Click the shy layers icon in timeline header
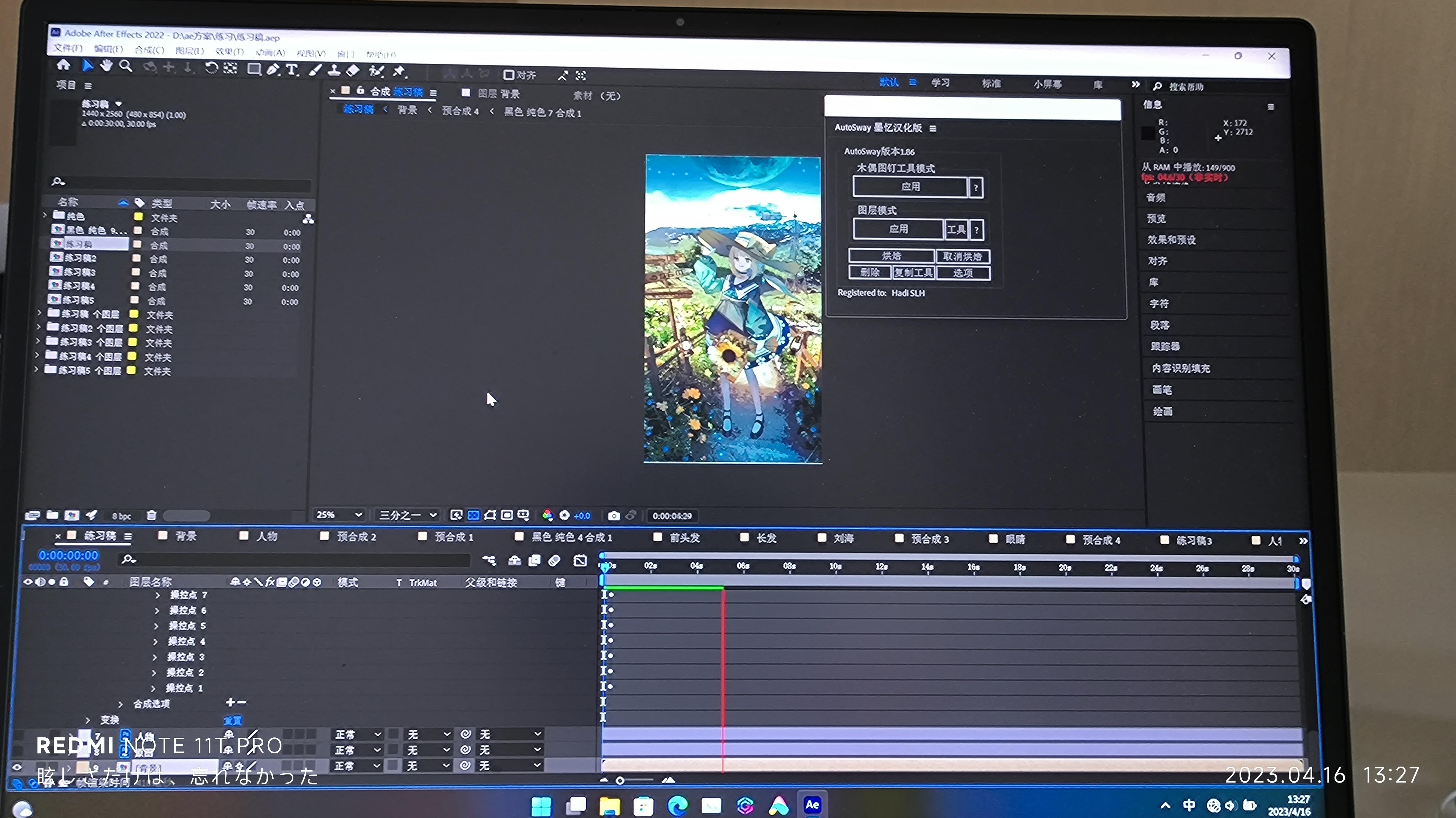This screenshot has width=1456, height=818. tap(514, 560)
